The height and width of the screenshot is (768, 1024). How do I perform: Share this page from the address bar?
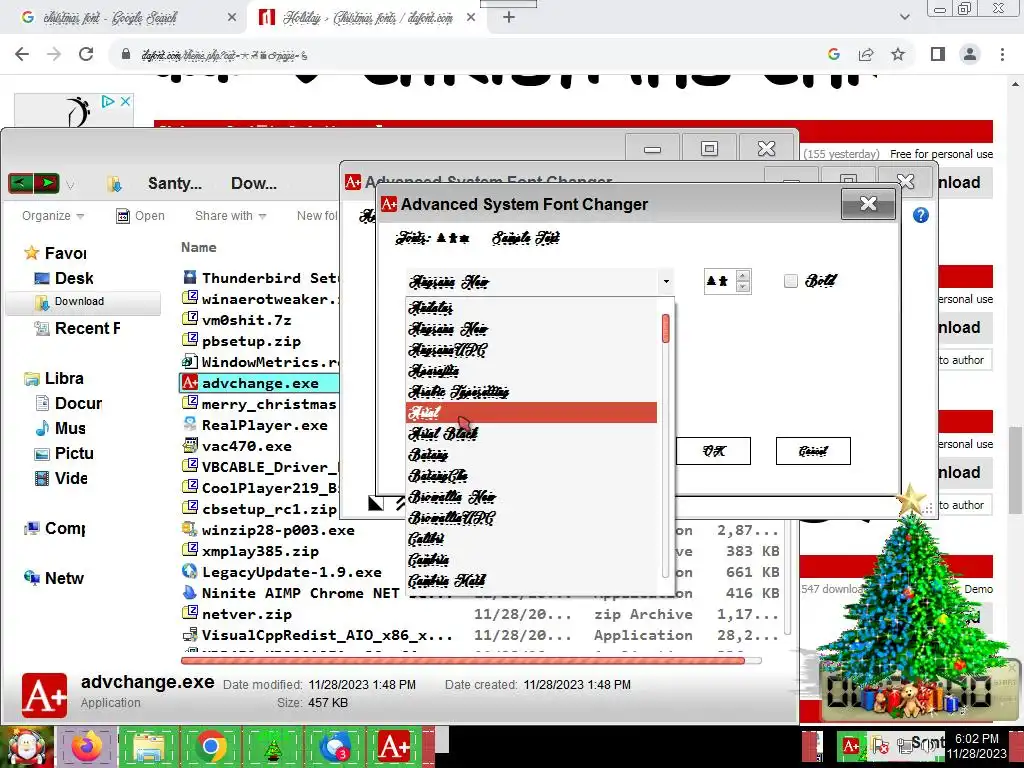click(x=866, y=54)
